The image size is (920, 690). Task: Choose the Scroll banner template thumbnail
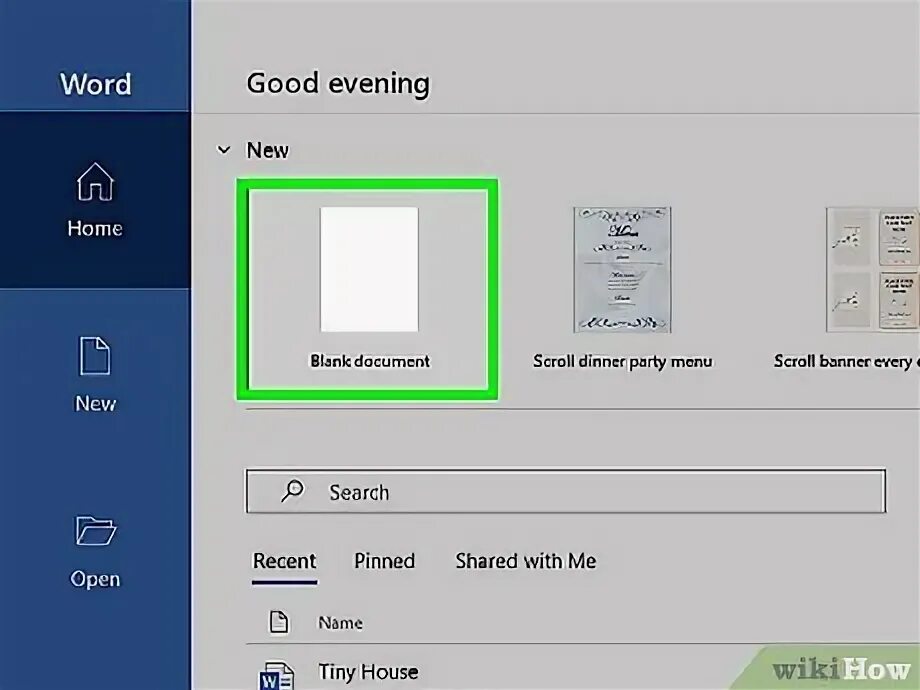point(873,270)
